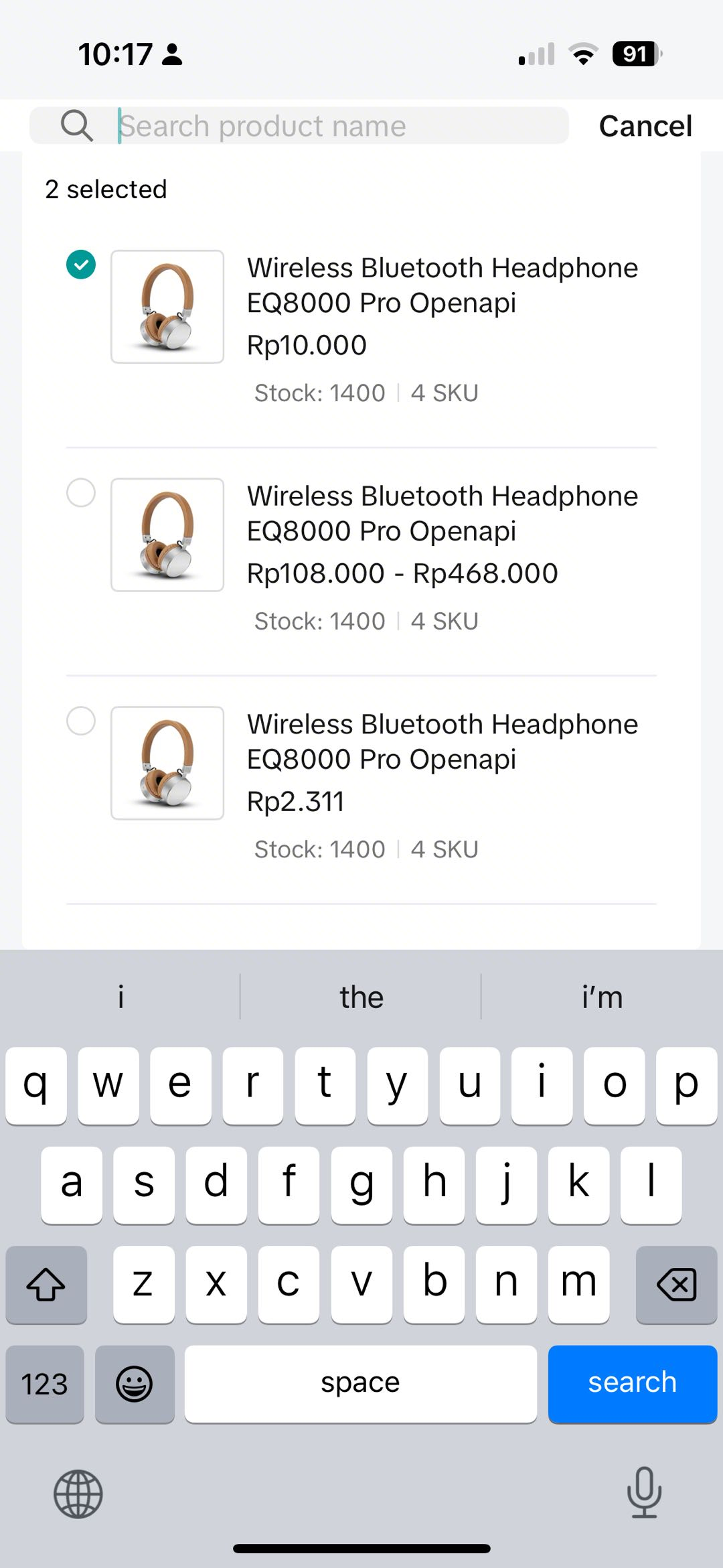Uncheck the selected Rp10.000 headphone product

(81, 265)
